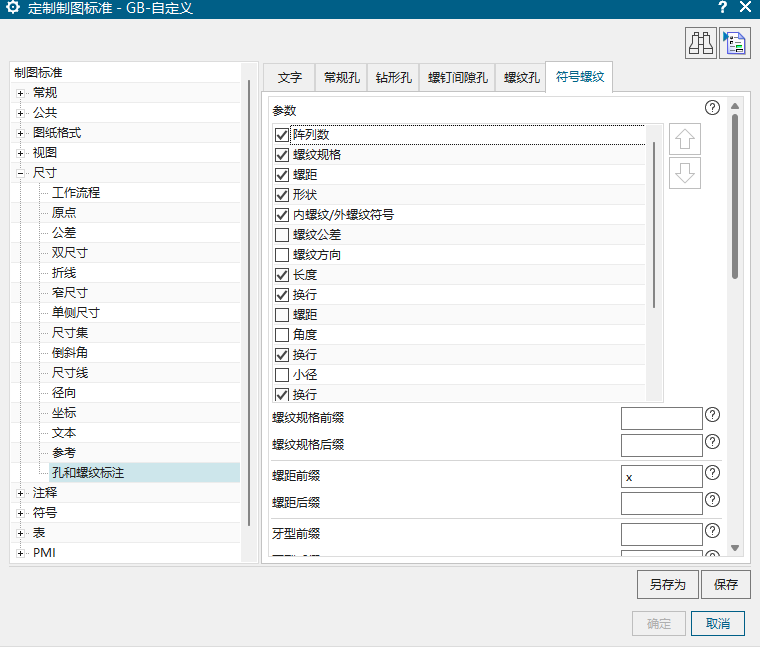Select 径向 in the tree

coord(64,393)
